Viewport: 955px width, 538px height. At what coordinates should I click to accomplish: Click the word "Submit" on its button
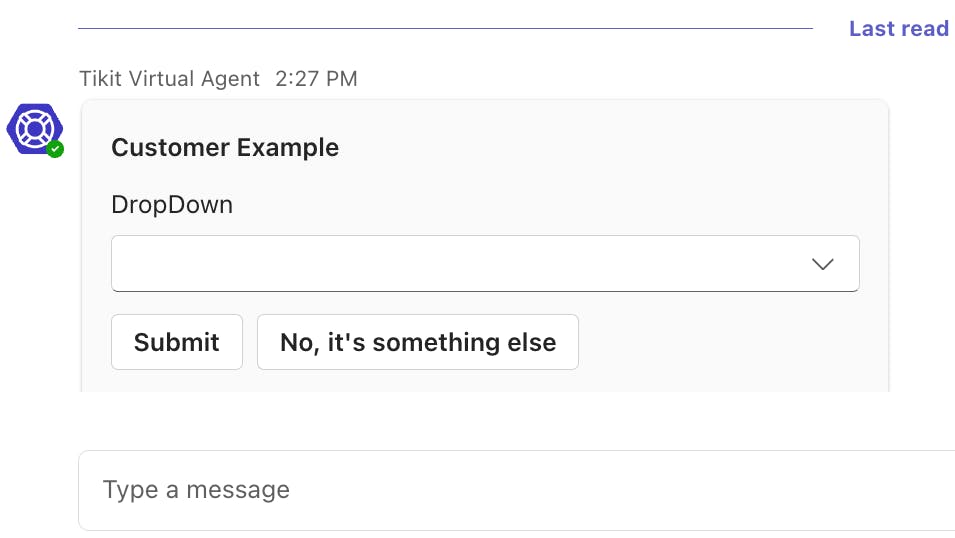pyautogui.click(x=176, y=342)
